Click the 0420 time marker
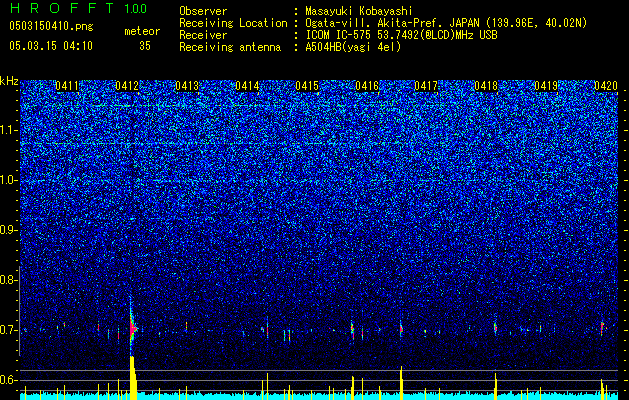Viewport: 629px width, 400px height. (606, 86)
